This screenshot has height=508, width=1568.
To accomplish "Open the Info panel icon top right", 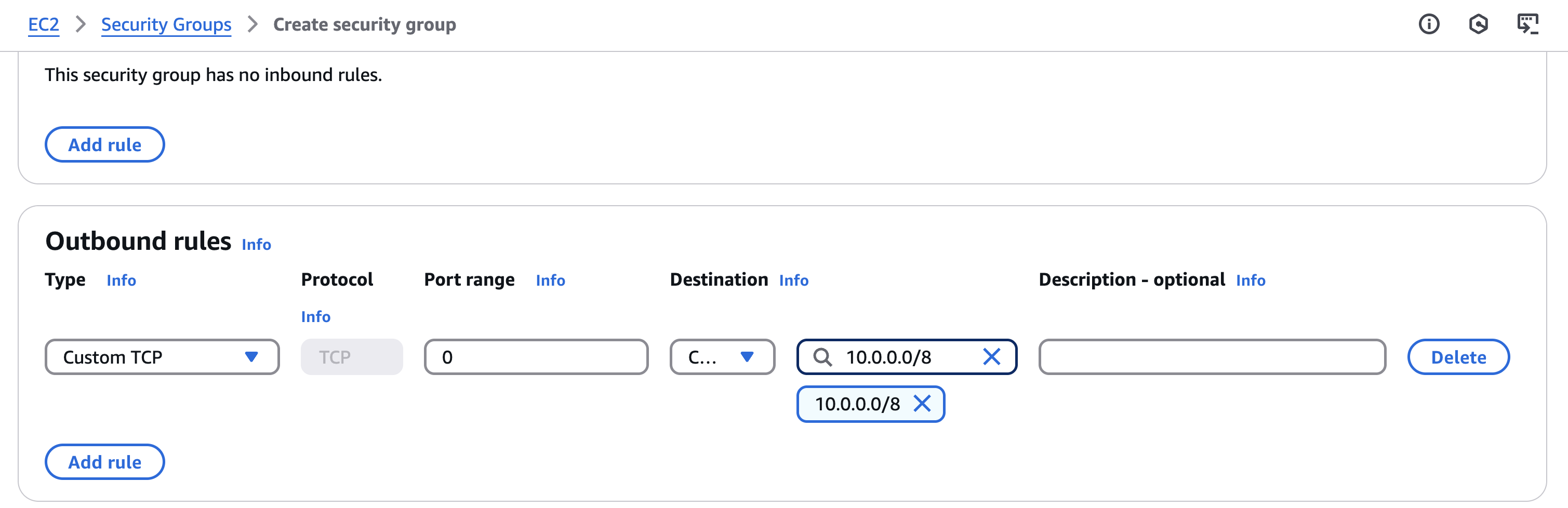I will pyautogui.click(x=1428, y=24).
